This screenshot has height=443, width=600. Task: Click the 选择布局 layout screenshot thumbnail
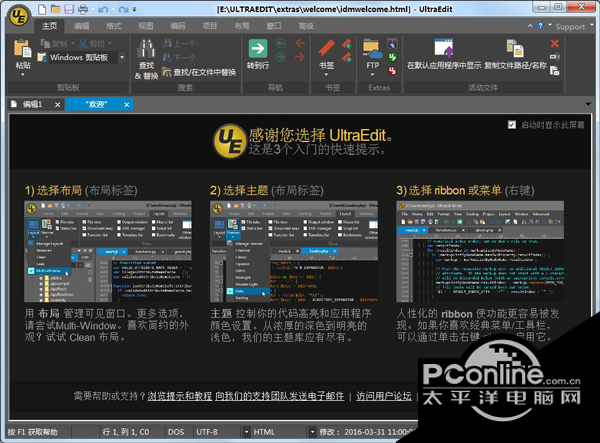(x=108, y=251)
